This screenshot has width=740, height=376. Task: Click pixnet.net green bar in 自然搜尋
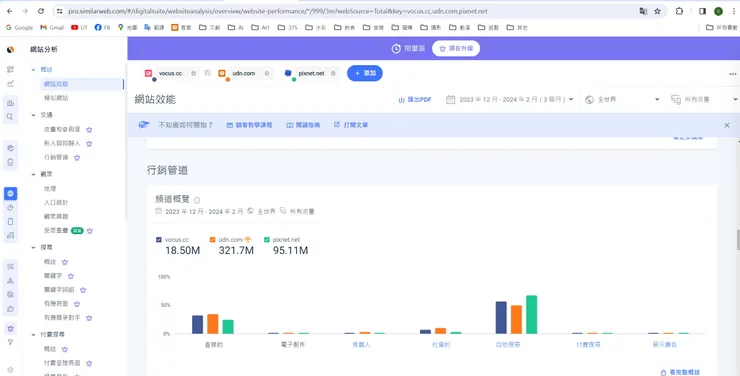click(x=531, y=314)
